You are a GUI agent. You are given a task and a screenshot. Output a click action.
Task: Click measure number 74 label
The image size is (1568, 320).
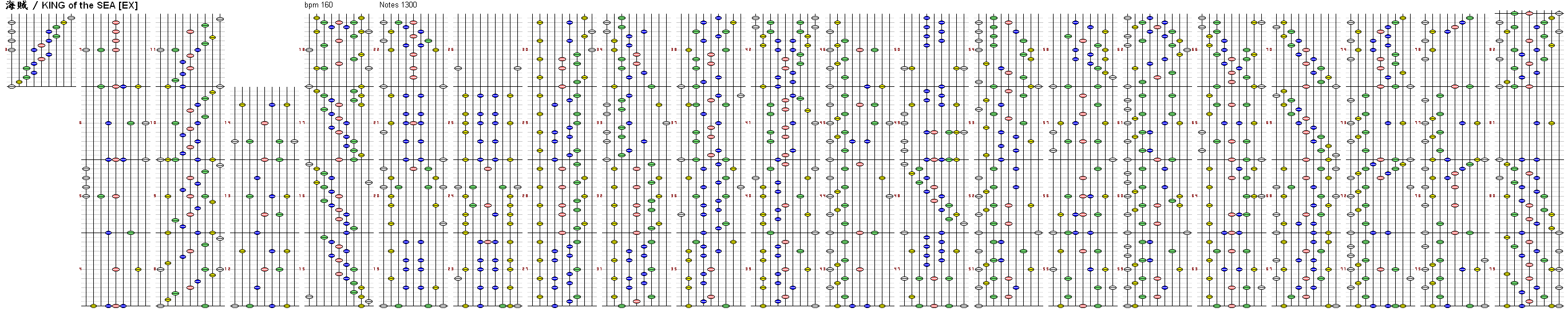pyautogui.click(x=1344, y=50)
